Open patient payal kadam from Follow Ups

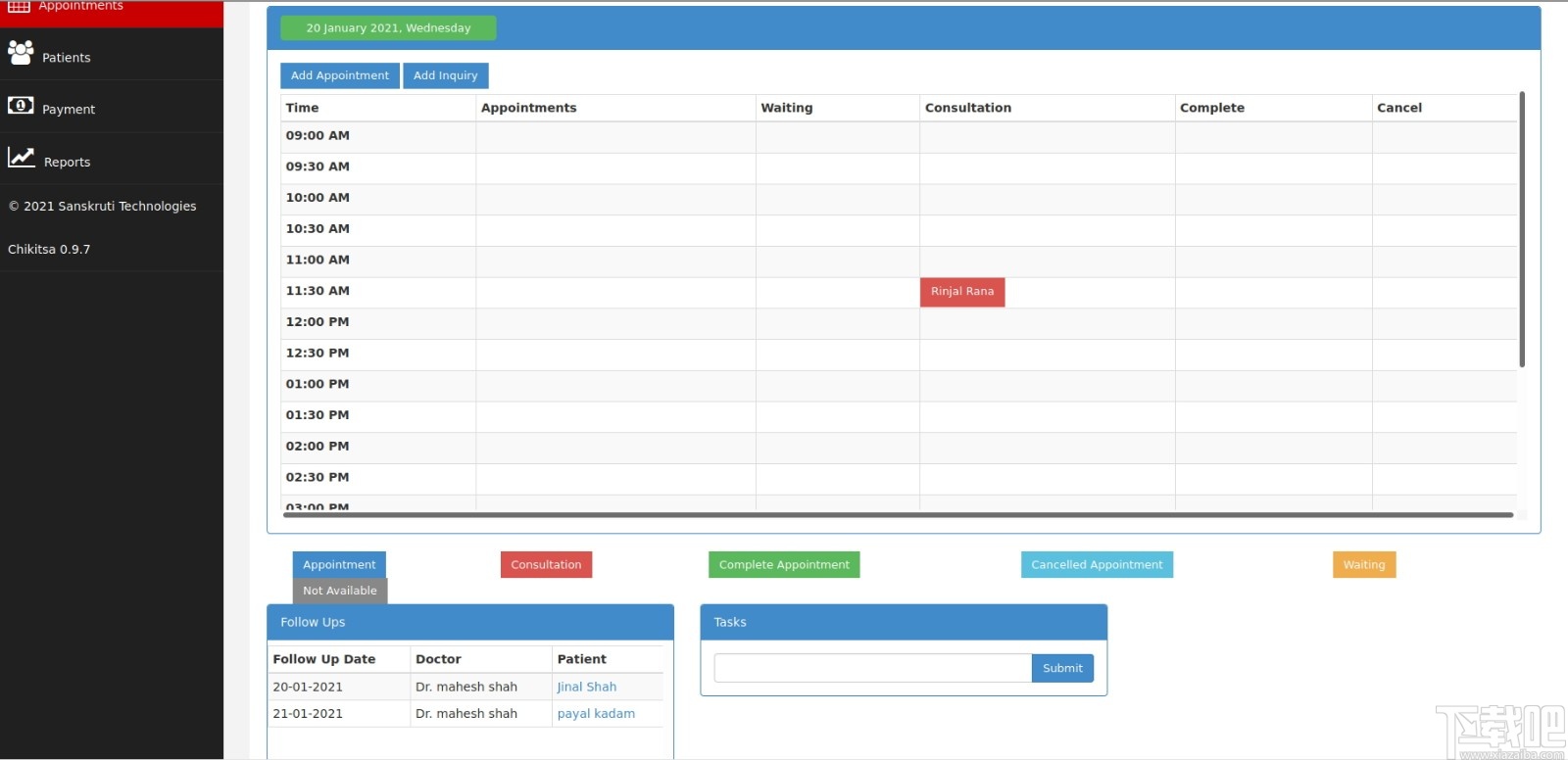point(596,714)
